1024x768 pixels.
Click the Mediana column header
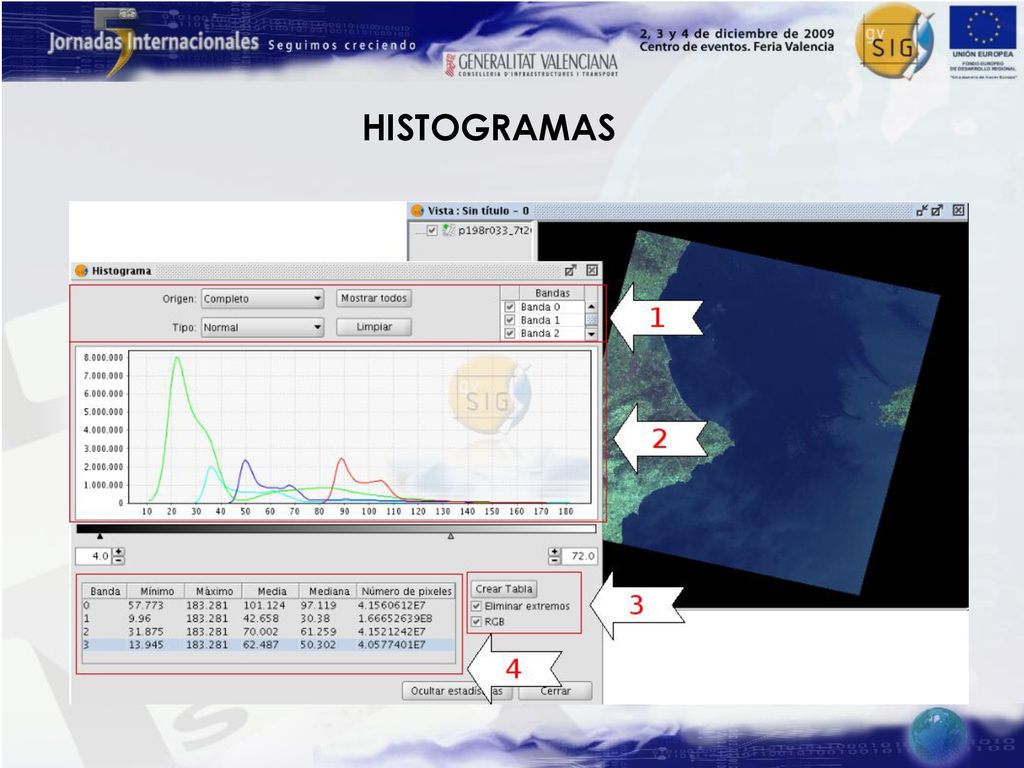pos(329,591)
